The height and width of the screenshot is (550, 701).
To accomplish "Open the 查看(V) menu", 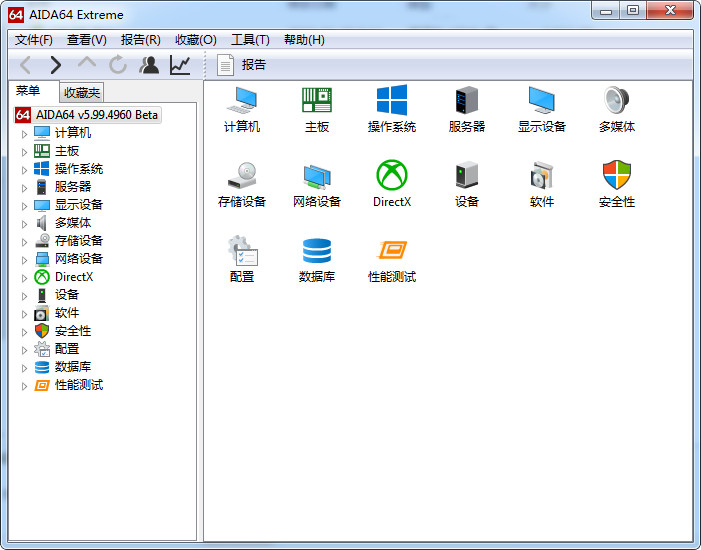I will click(x=87, y=40).
